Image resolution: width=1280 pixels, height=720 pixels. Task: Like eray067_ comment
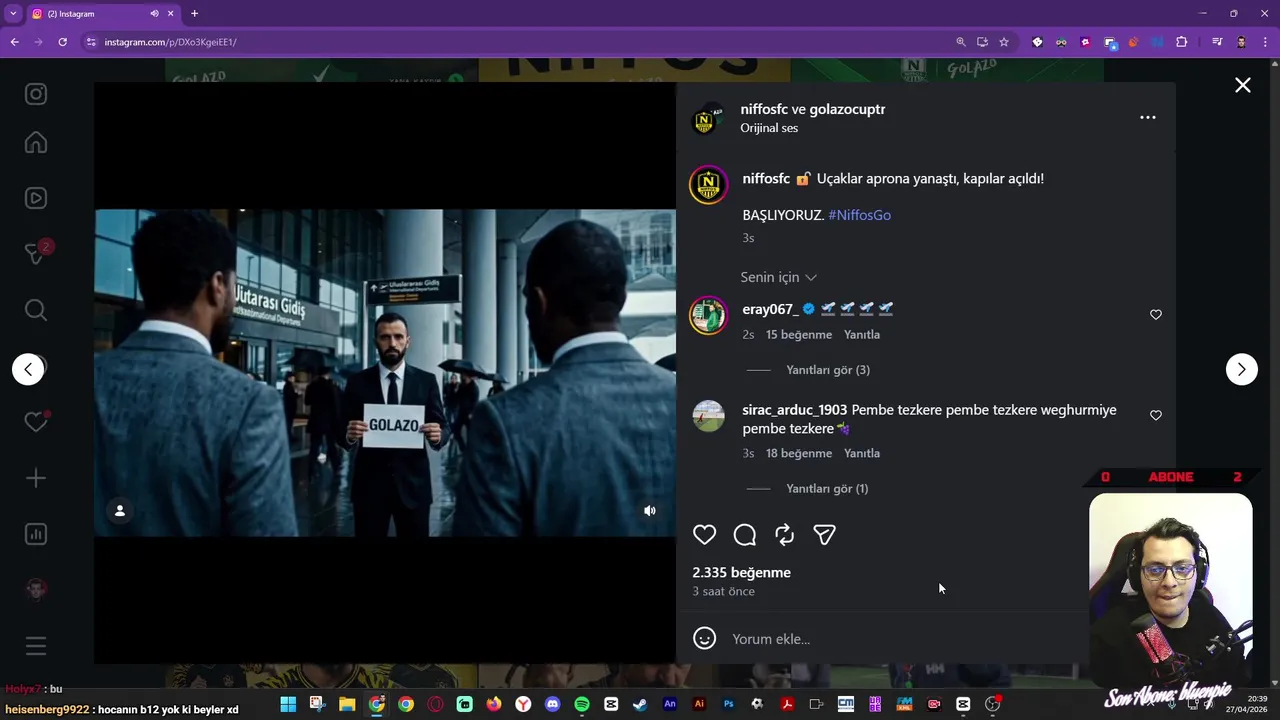(1156, 315)
